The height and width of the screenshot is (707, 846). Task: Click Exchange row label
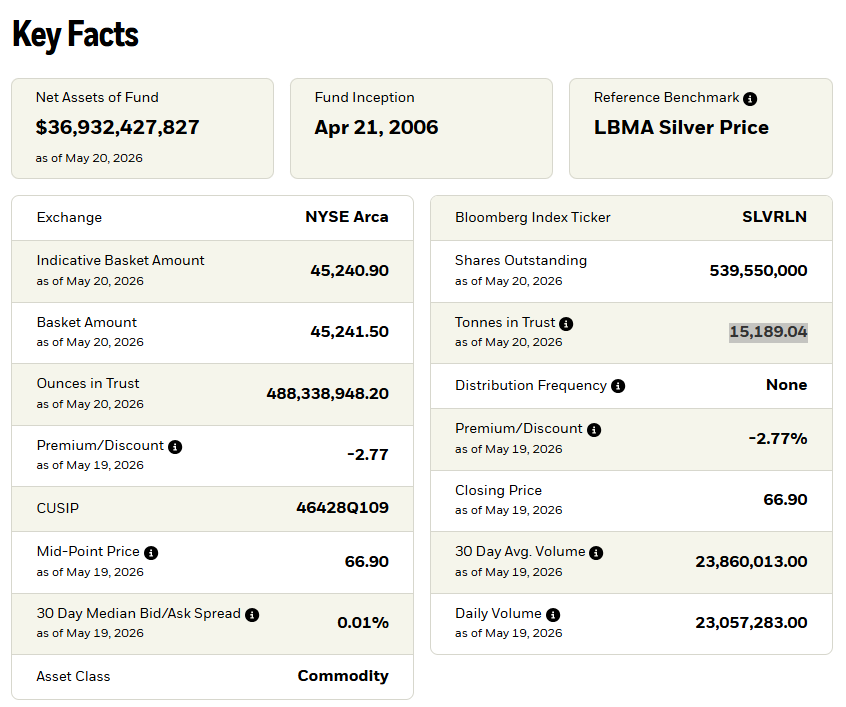[69, 217]
